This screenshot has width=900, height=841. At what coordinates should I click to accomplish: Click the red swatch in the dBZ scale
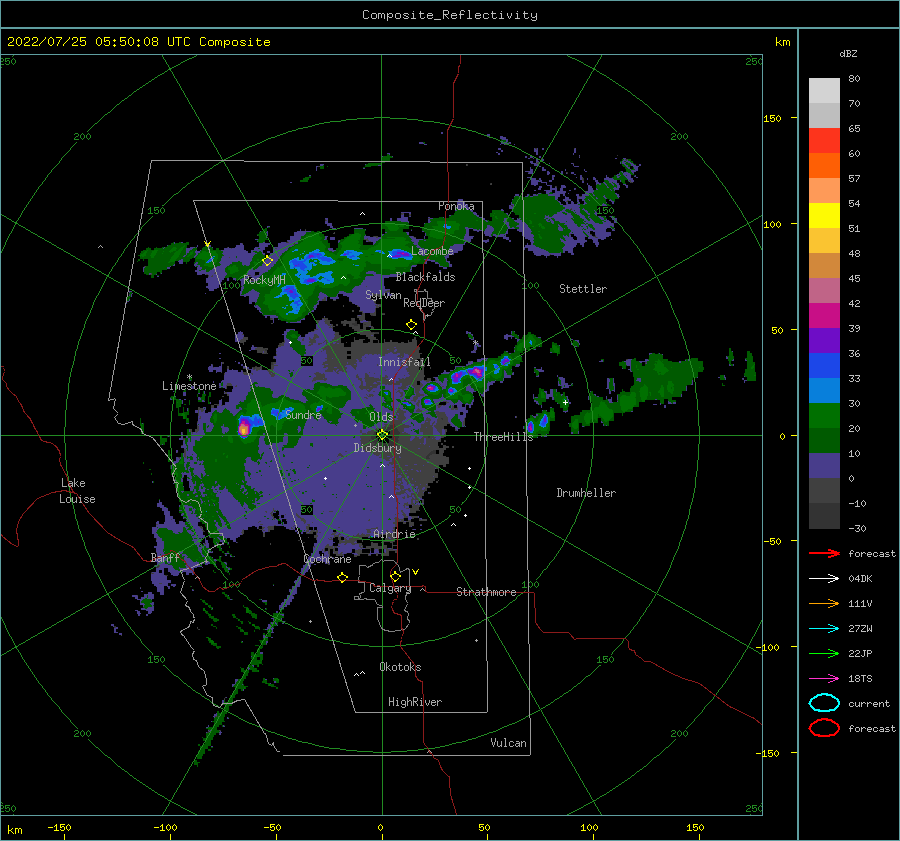coord(824,141)
